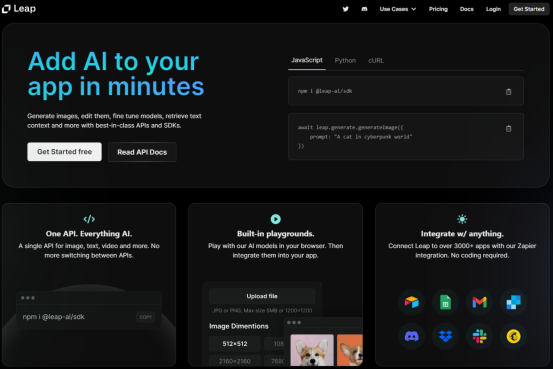
Task: Click the 'Built-in playgrounds.' heading
Action: 275,234
